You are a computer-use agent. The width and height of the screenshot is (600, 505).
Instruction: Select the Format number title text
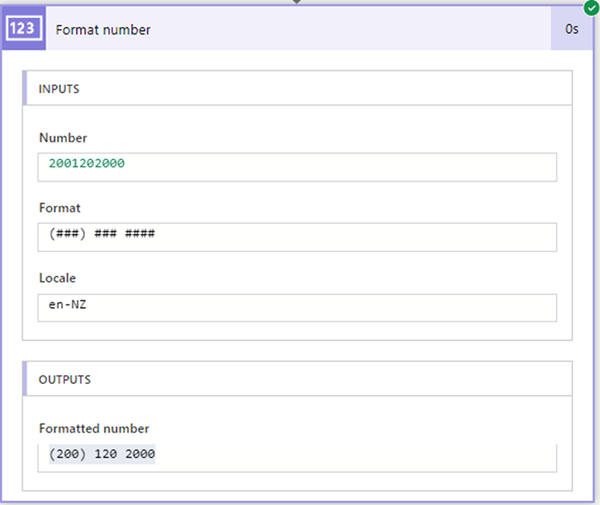tap(103, 30)
